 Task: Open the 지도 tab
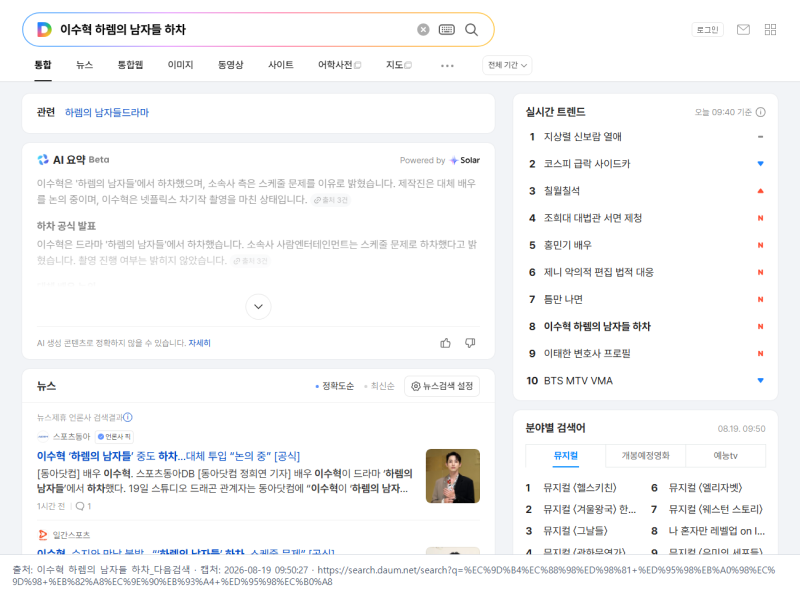click(398, 65)
